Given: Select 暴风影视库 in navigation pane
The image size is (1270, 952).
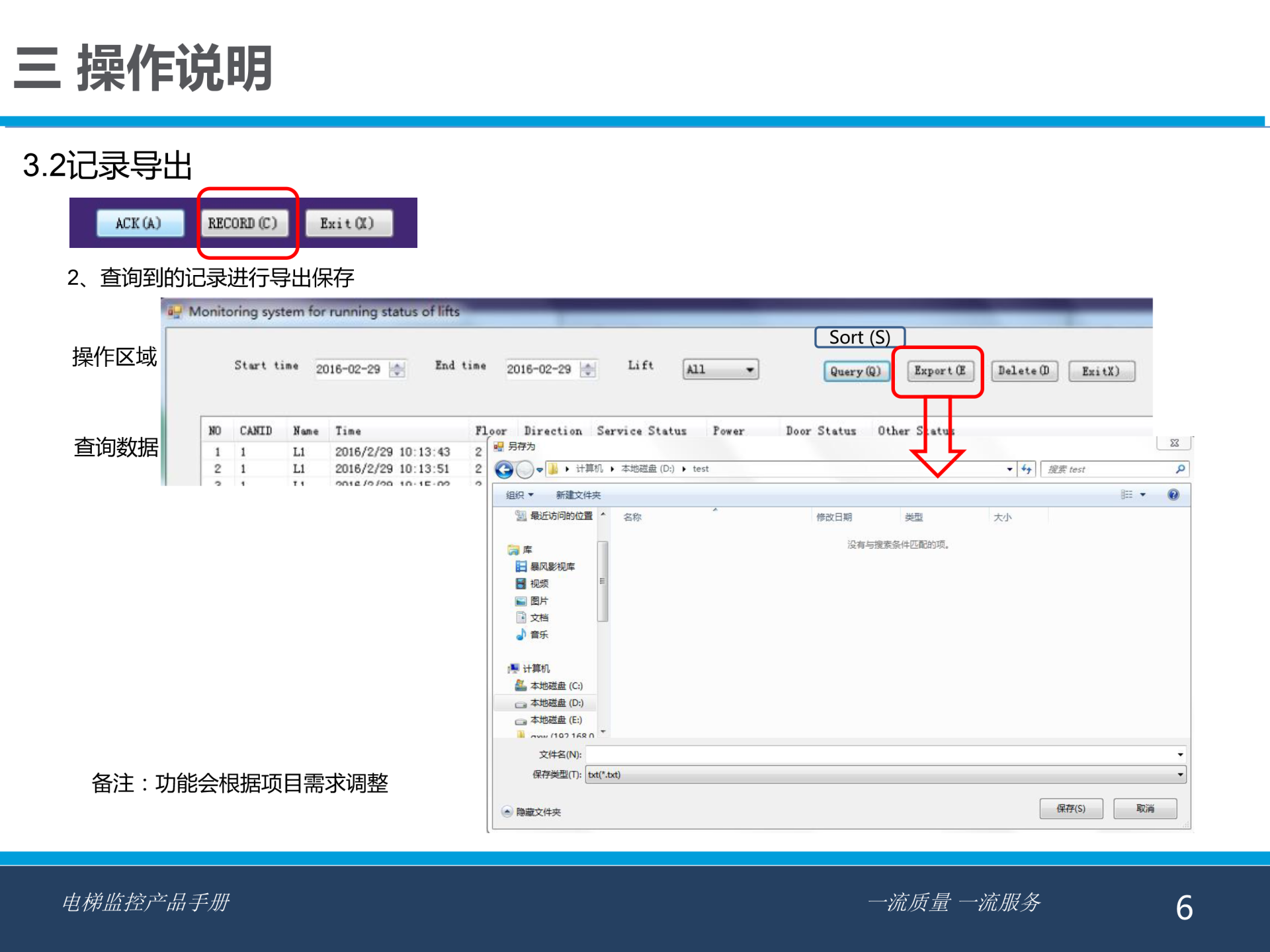Looking at the screenshot, I should (546, 567).
